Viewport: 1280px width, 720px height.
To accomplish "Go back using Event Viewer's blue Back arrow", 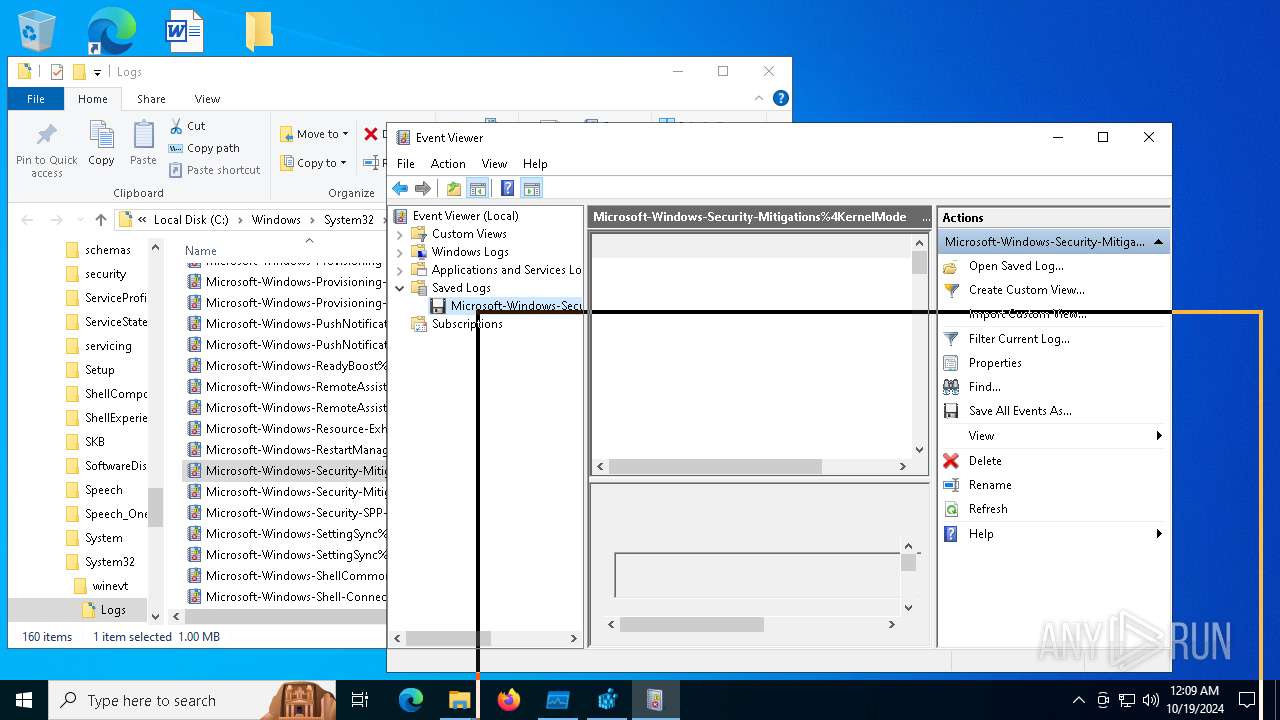I will 400,188.
